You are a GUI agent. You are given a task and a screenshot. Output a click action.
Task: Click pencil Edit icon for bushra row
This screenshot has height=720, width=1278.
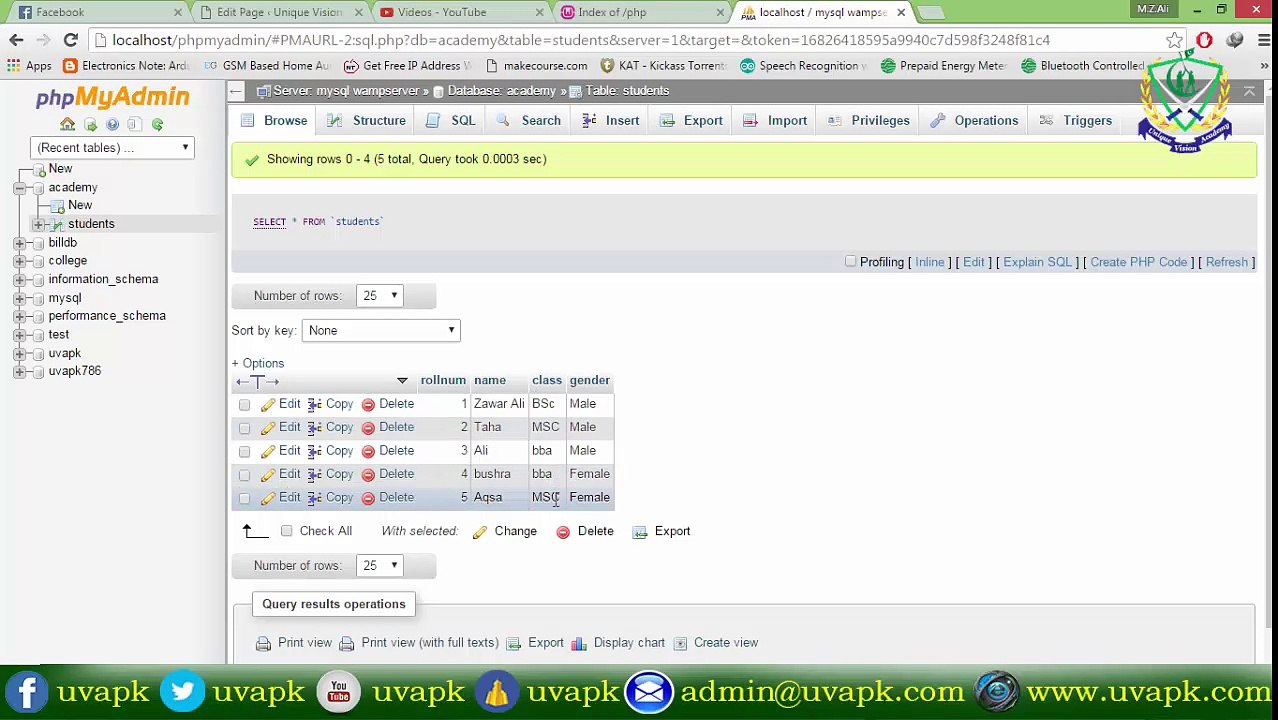[x=268, y=475]
